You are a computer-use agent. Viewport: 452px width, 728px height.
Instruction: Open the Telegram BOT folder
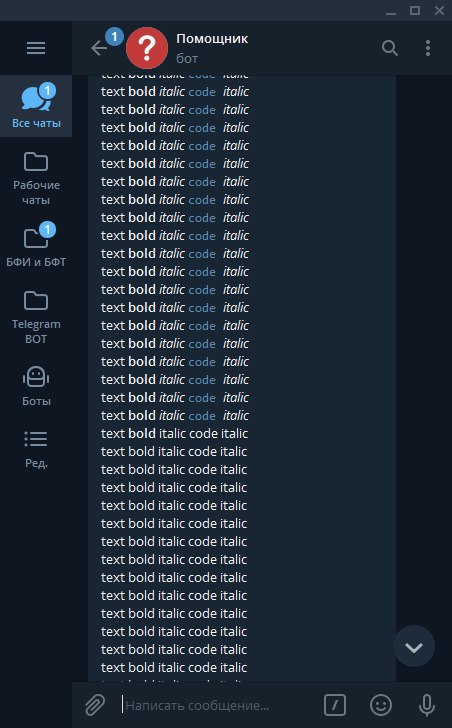(36, 318)
